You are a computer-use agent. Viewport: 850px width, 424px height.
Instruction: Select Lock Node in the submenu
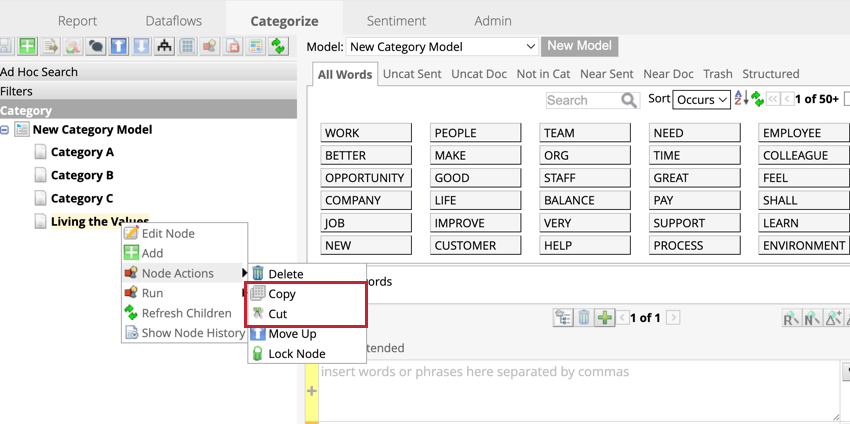(296, 354)
